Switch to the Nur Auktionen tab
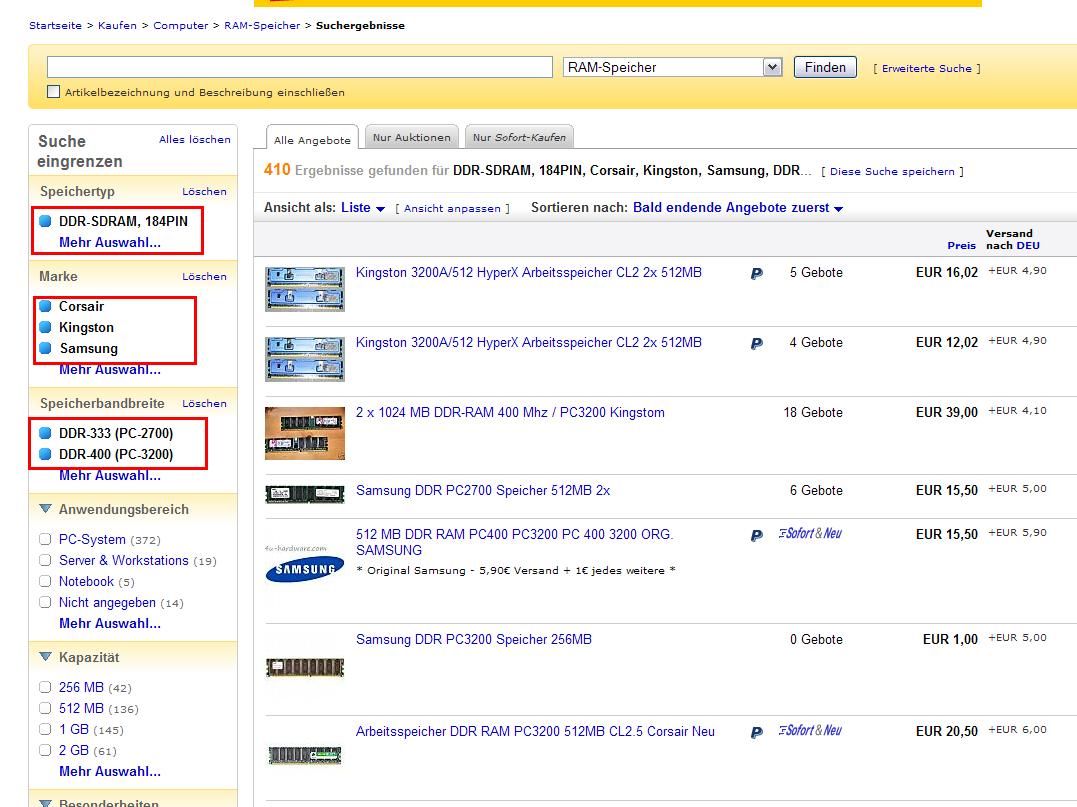Screen dimensions: 1077x807 click(x=411, y=137)
